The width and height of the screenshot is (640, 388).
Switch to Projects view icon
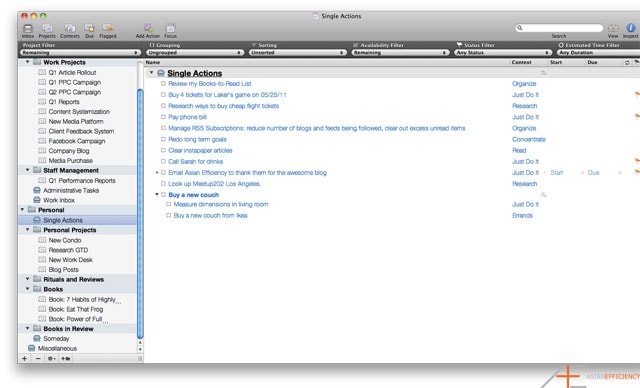pos(47,28)
